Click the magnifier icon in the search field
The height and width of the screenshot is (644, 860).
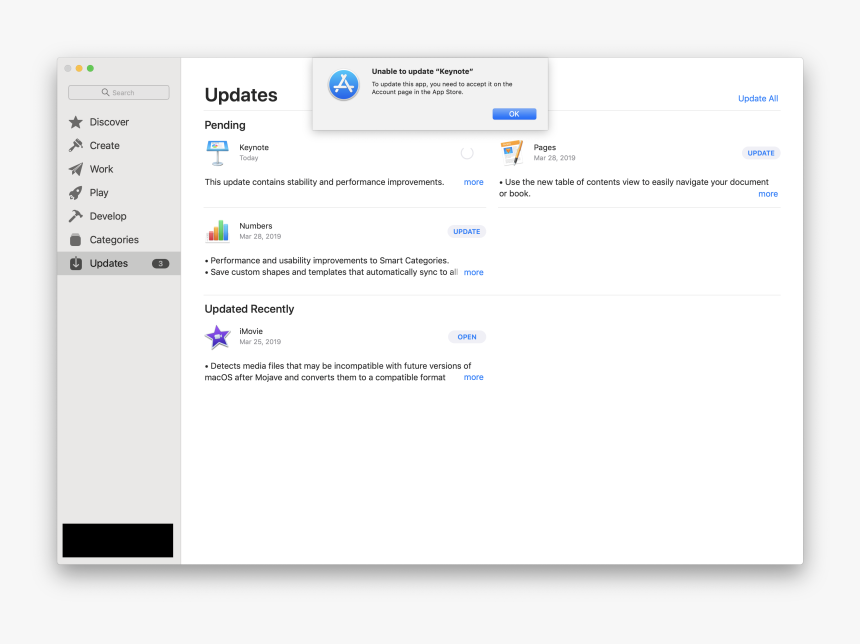coord(105,92)
